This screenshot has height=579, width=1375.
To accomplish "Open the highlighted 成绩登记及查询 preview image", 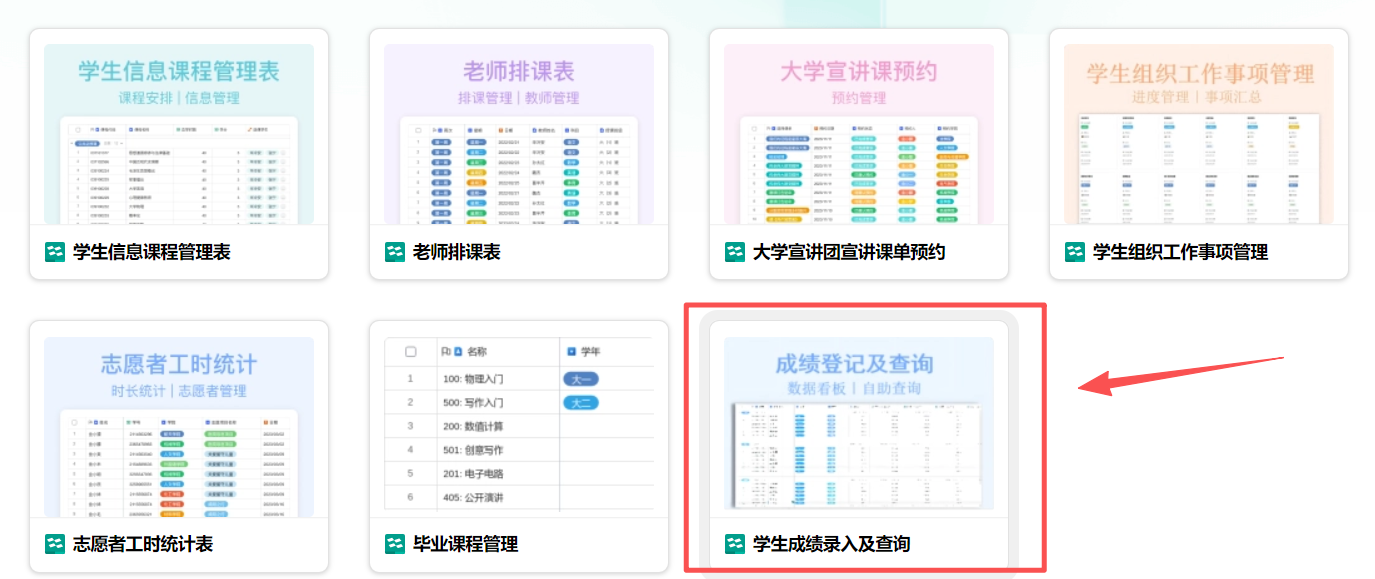I will point(858,424).
